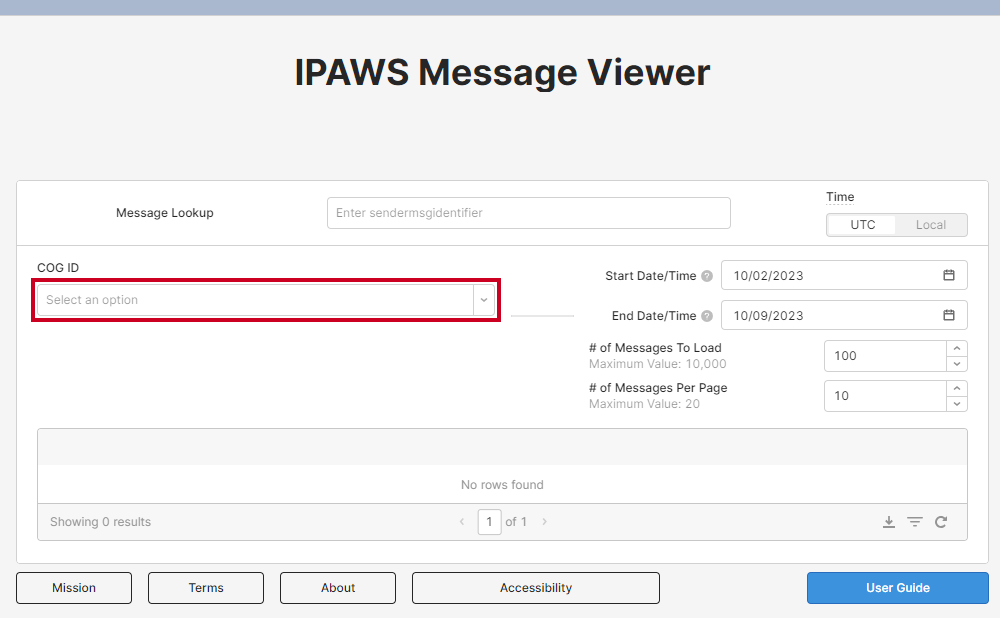Decrease # of Messages To Load
Screen dimensions: 1000x618
pyautogui.click(x=957, y=364)
